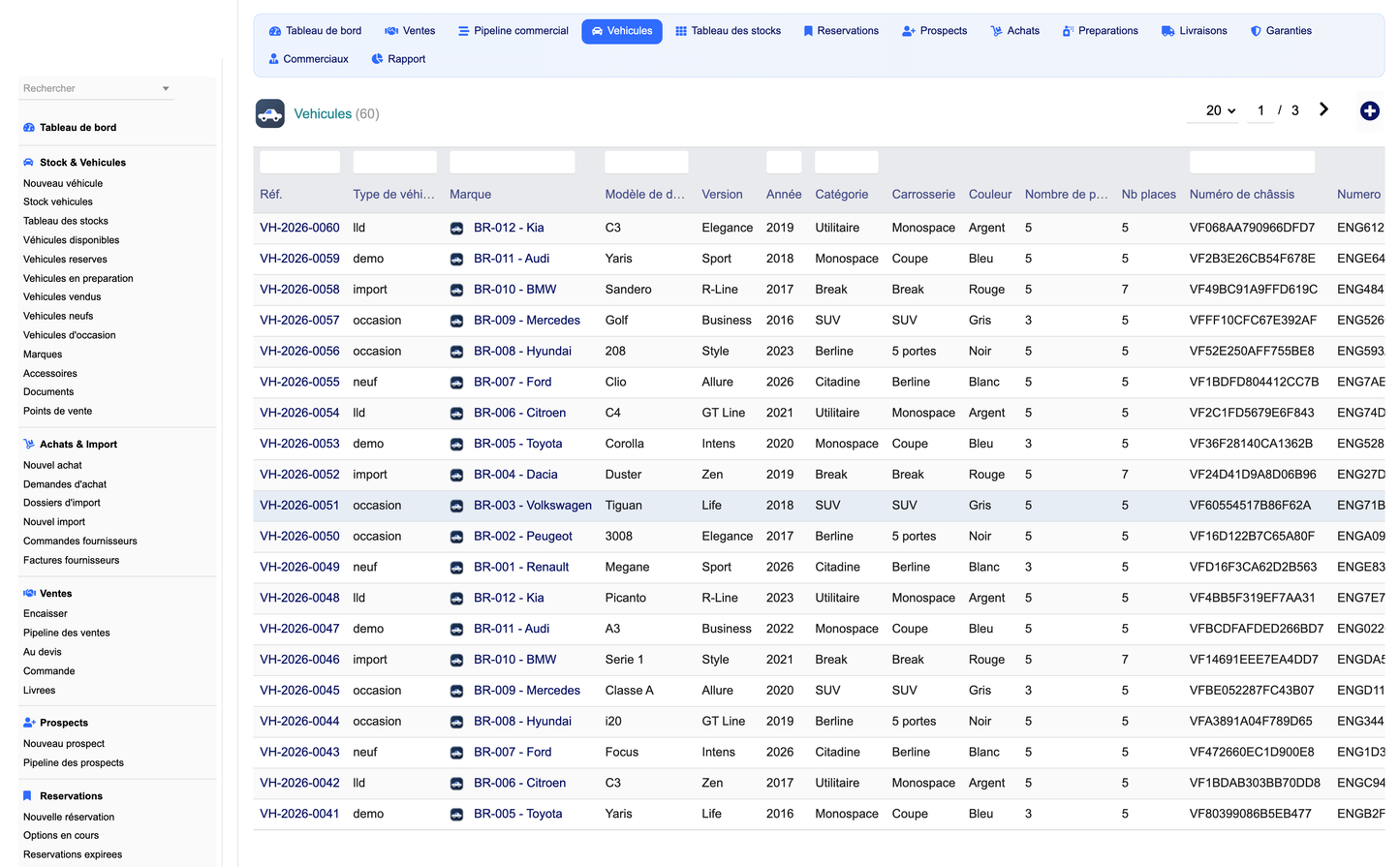Open the Garanties tab
1400x867 pixels.
(1281, 31)
